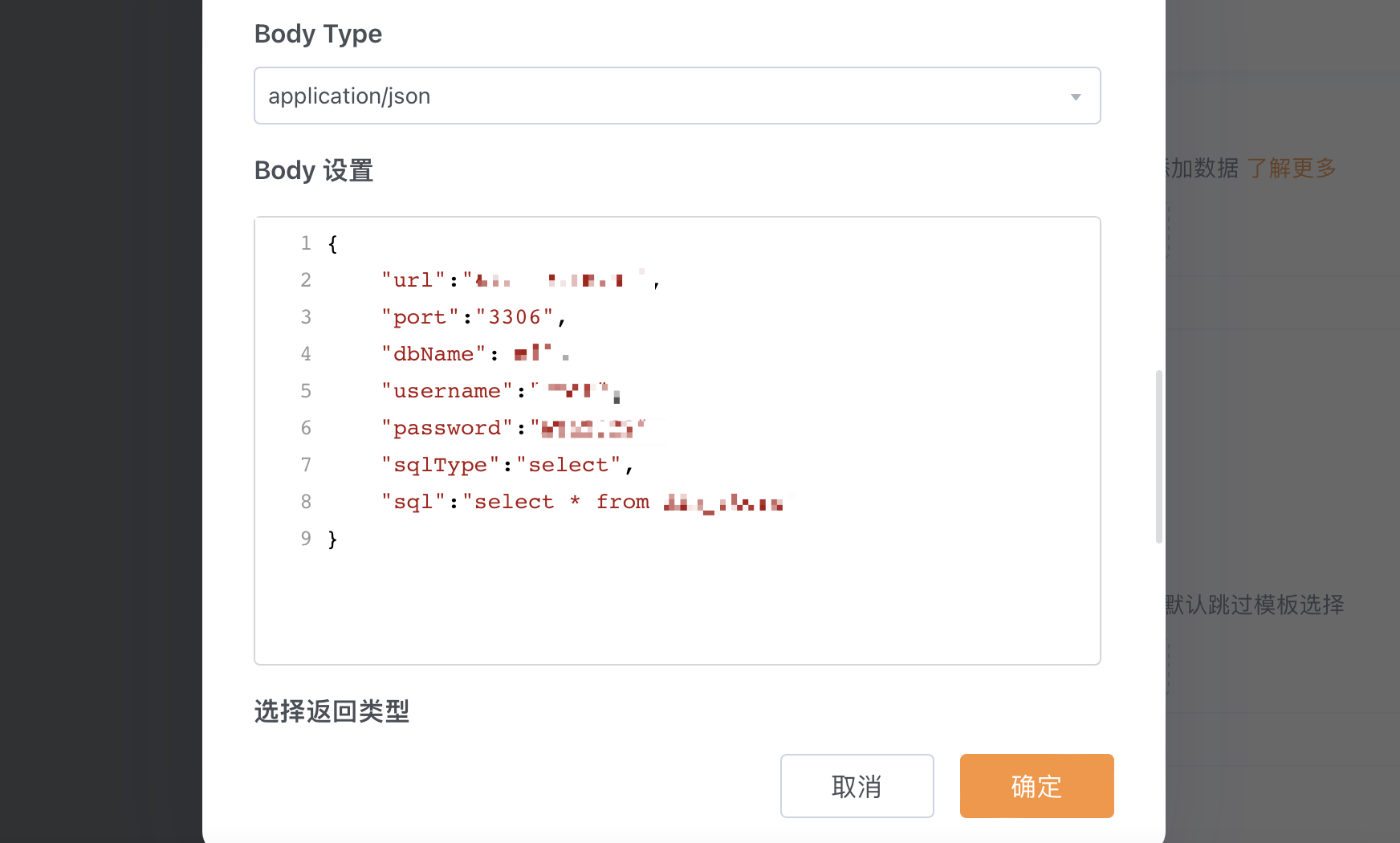Click the 选择返回类型 section heading
The width and height of the screenshot is (1400, 843).
coord(332,711)
